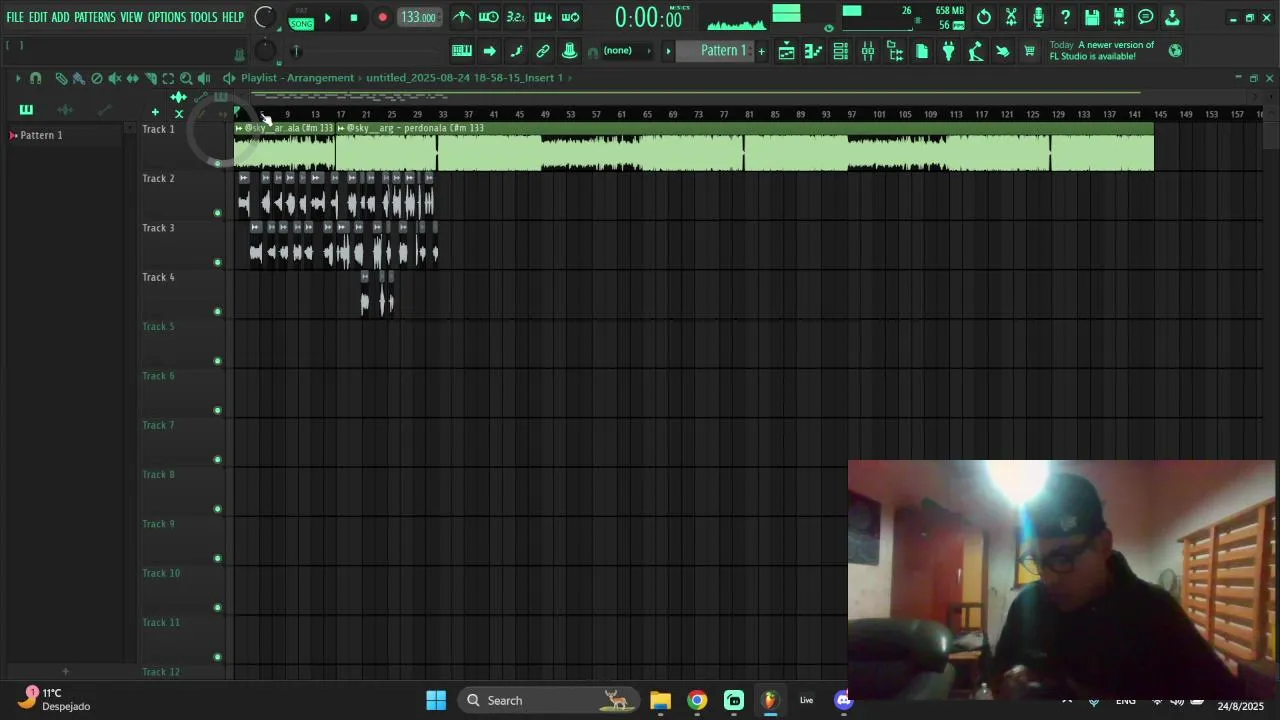Mute Track 3 with its green dot

(217, 262)
